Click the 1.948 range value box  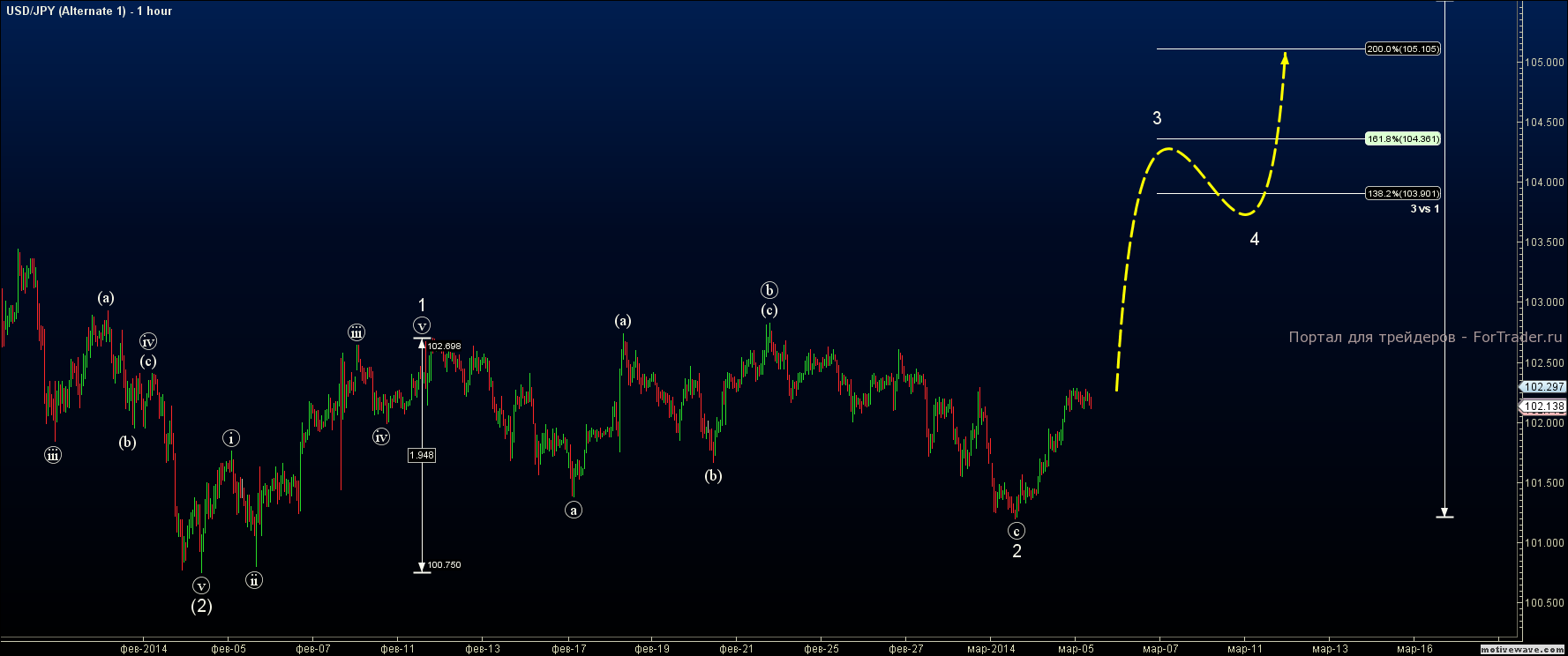coord(422,455)
